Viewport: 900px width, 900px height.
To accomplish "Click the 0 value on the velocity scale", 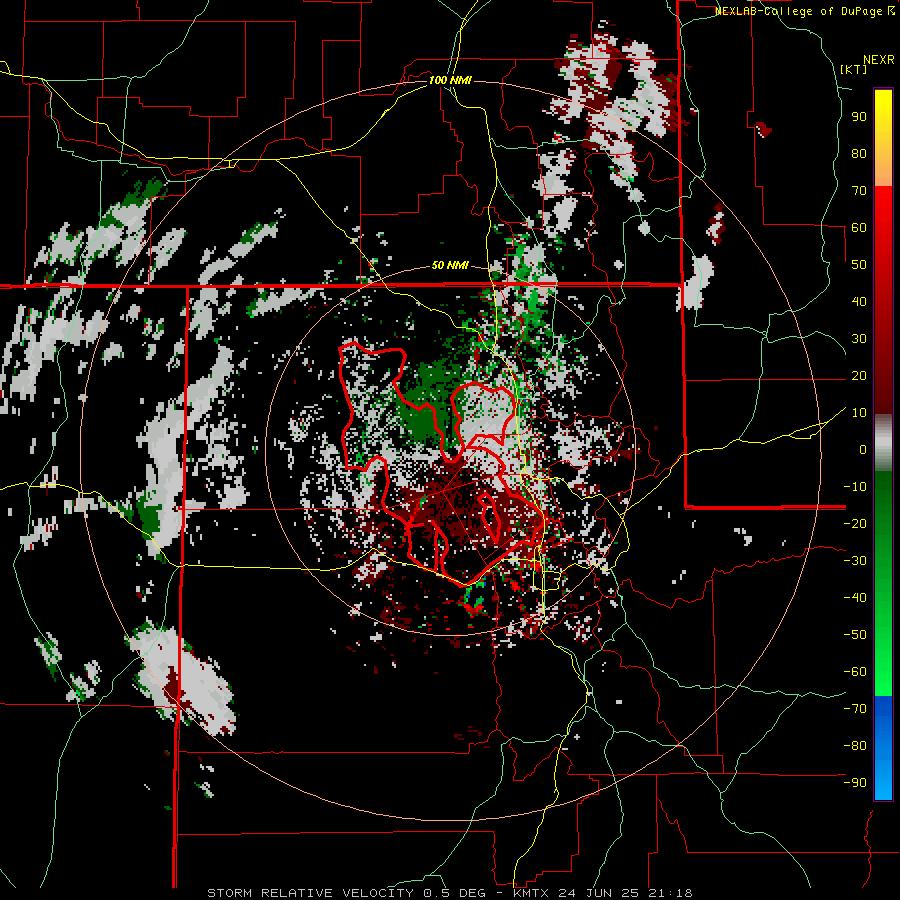I will pyautogui.click(x=863, y=450).
